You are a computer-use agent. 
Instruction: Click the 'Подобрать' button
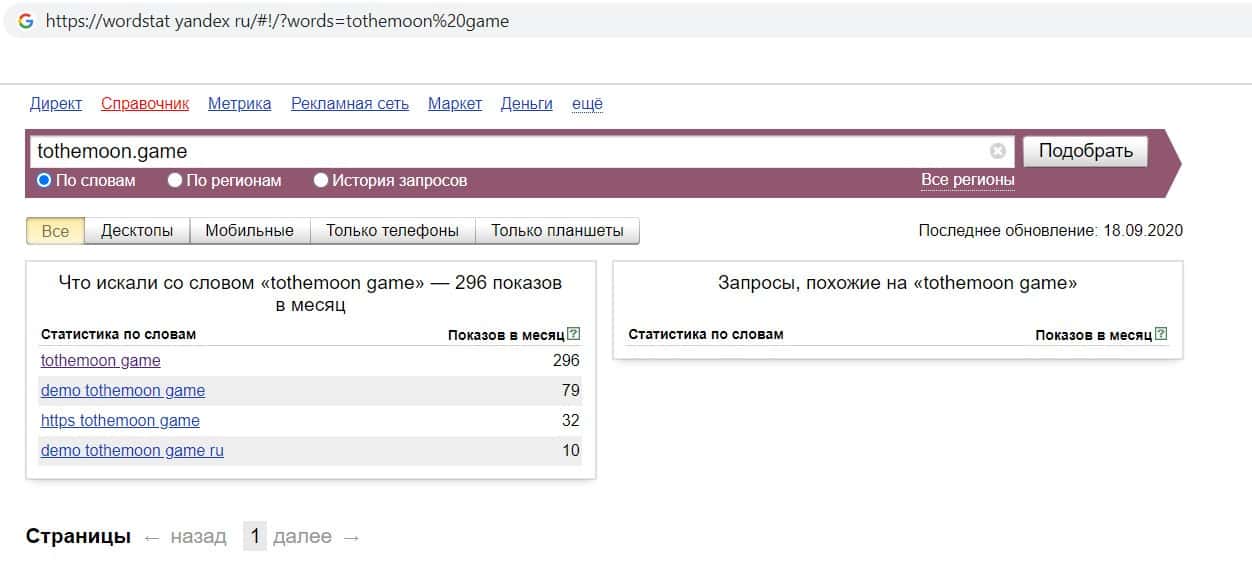point(1085,151)
